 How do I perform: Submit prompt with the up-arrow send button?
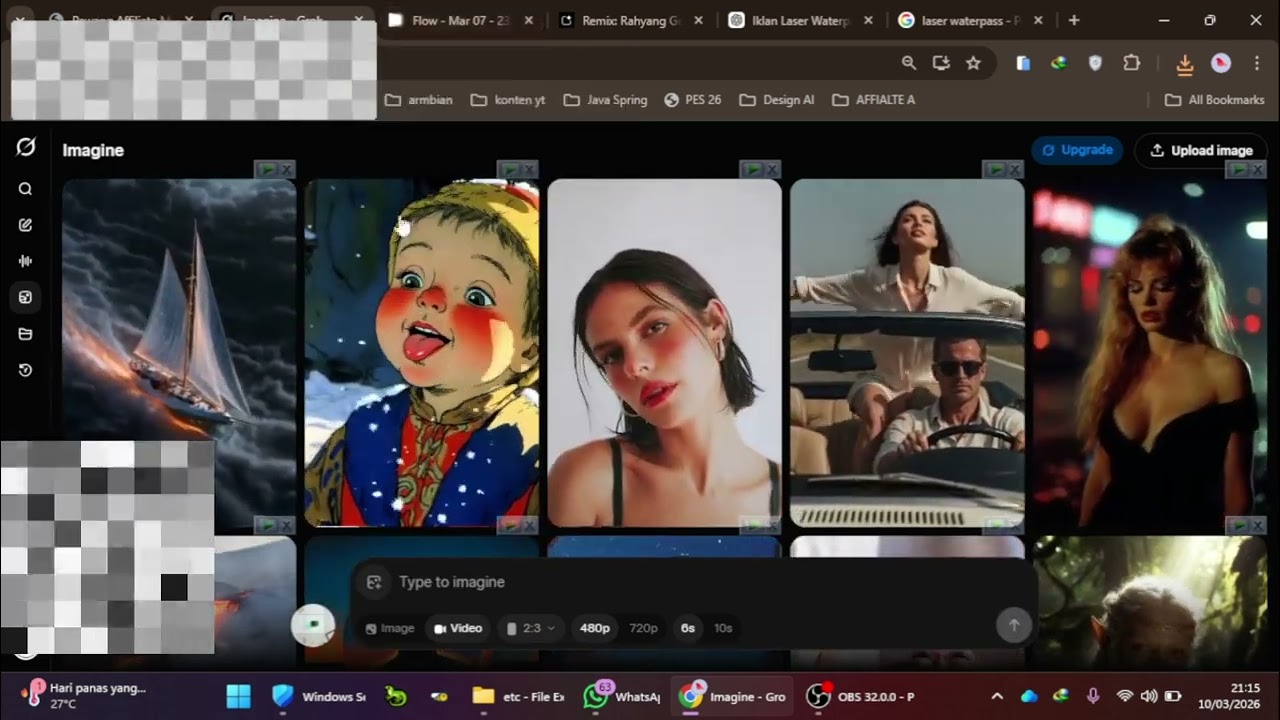[x=1013, y=625]
